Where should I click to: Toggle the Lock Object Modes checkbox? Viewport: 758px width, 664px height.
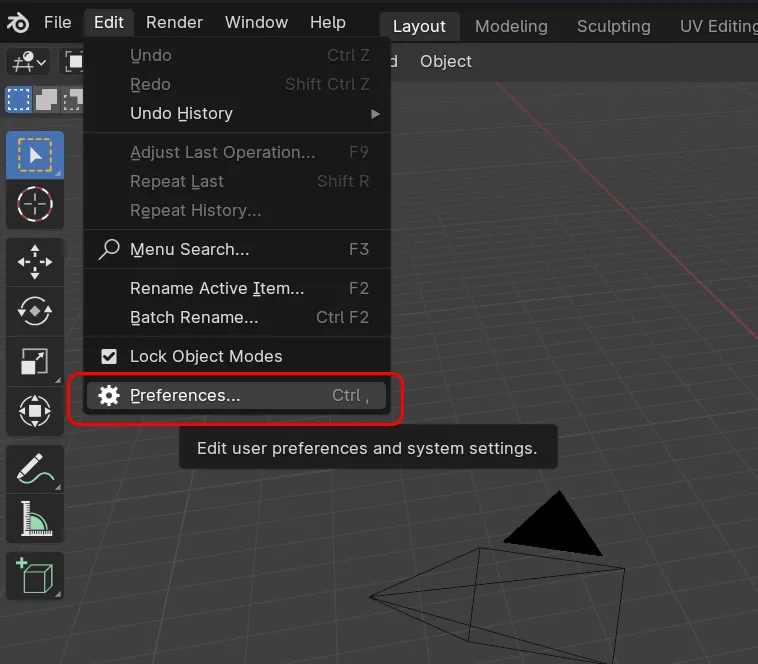click(x=110, y=356)
